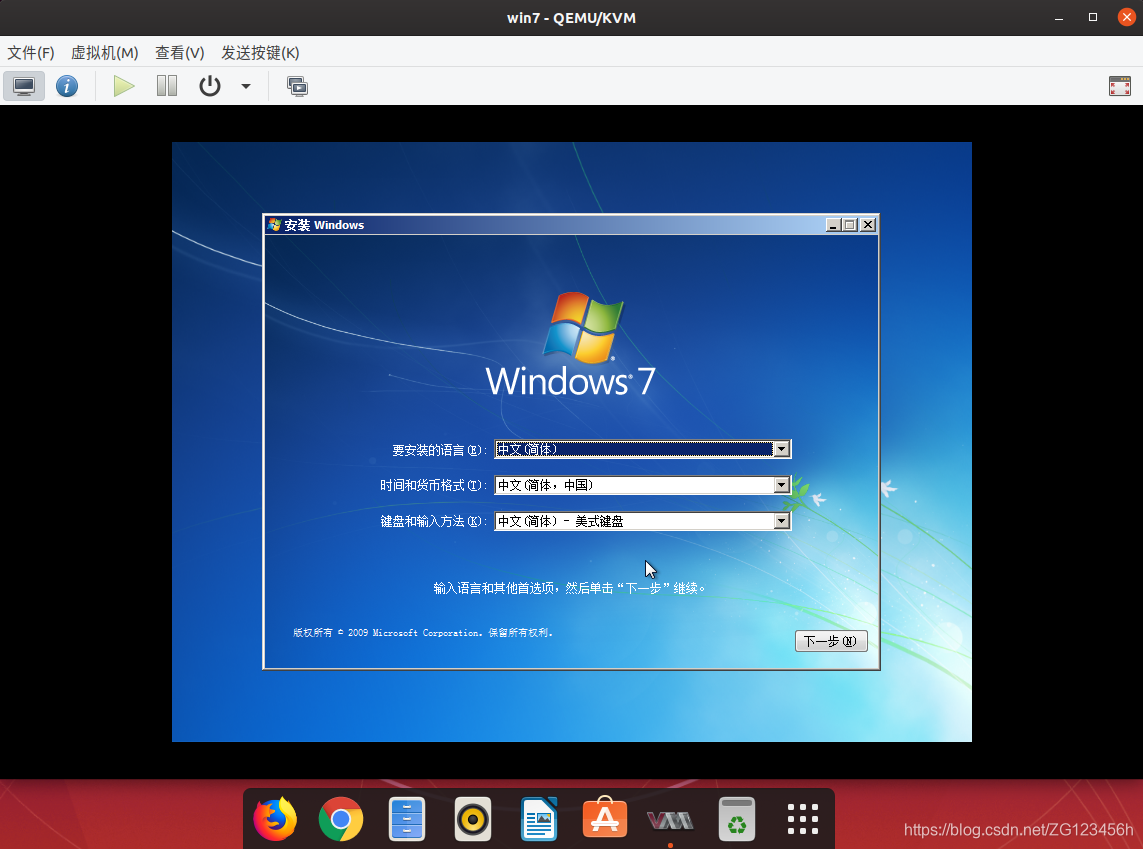Open Rhythmbox music player from the dock

(x=472, y=819)
